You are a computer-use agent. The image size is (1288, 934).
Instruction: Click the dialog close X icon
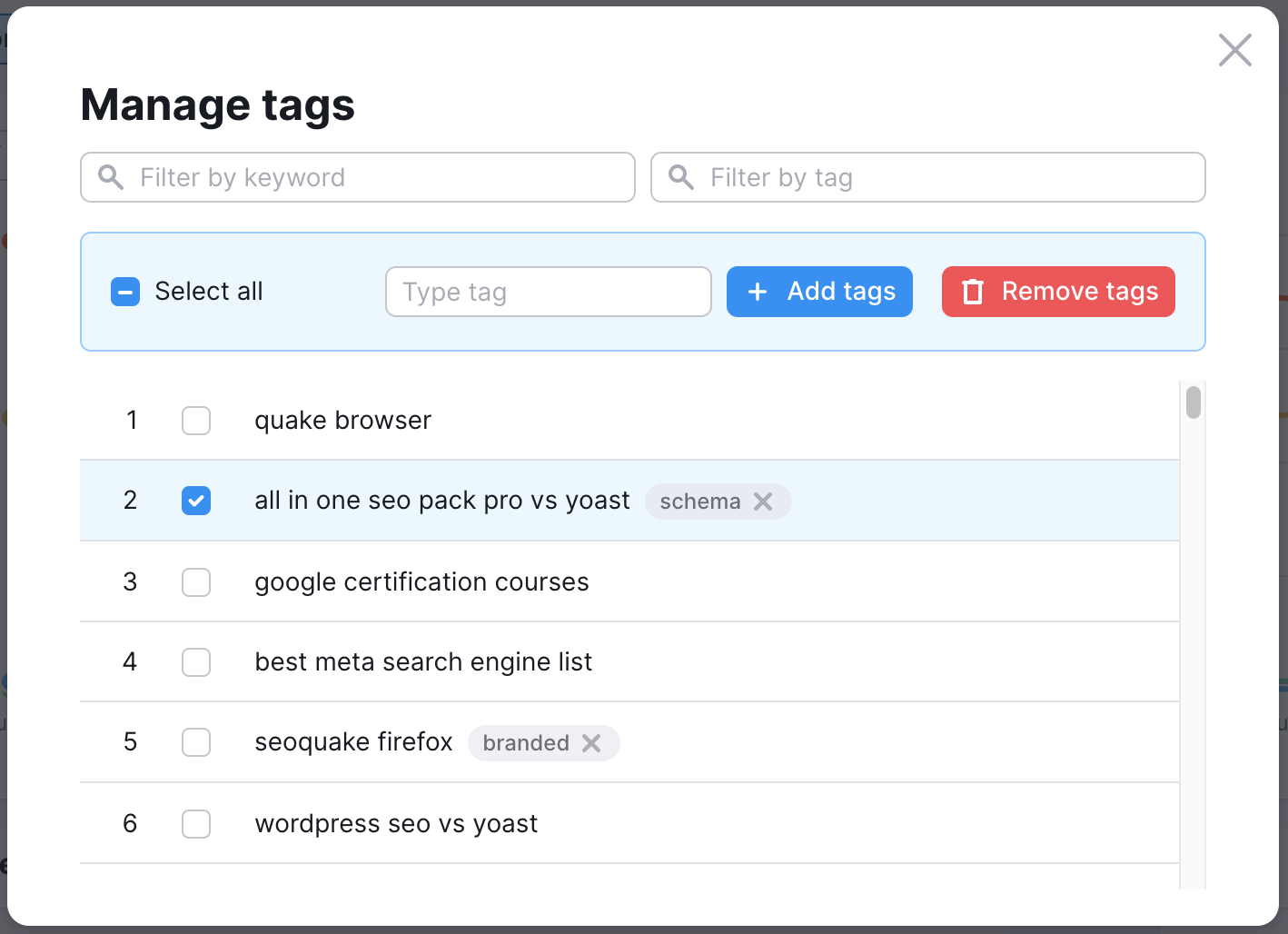click(x=1234, y=51)
